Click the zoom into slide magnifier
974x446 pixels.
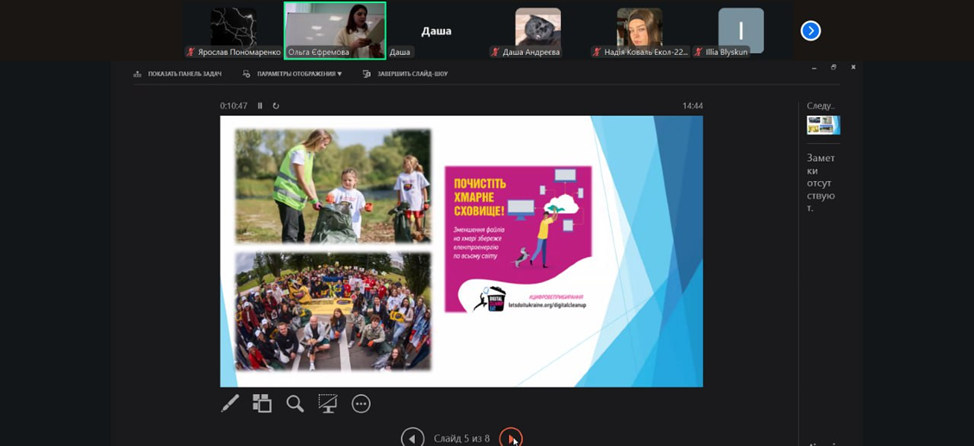coord(295,404)
